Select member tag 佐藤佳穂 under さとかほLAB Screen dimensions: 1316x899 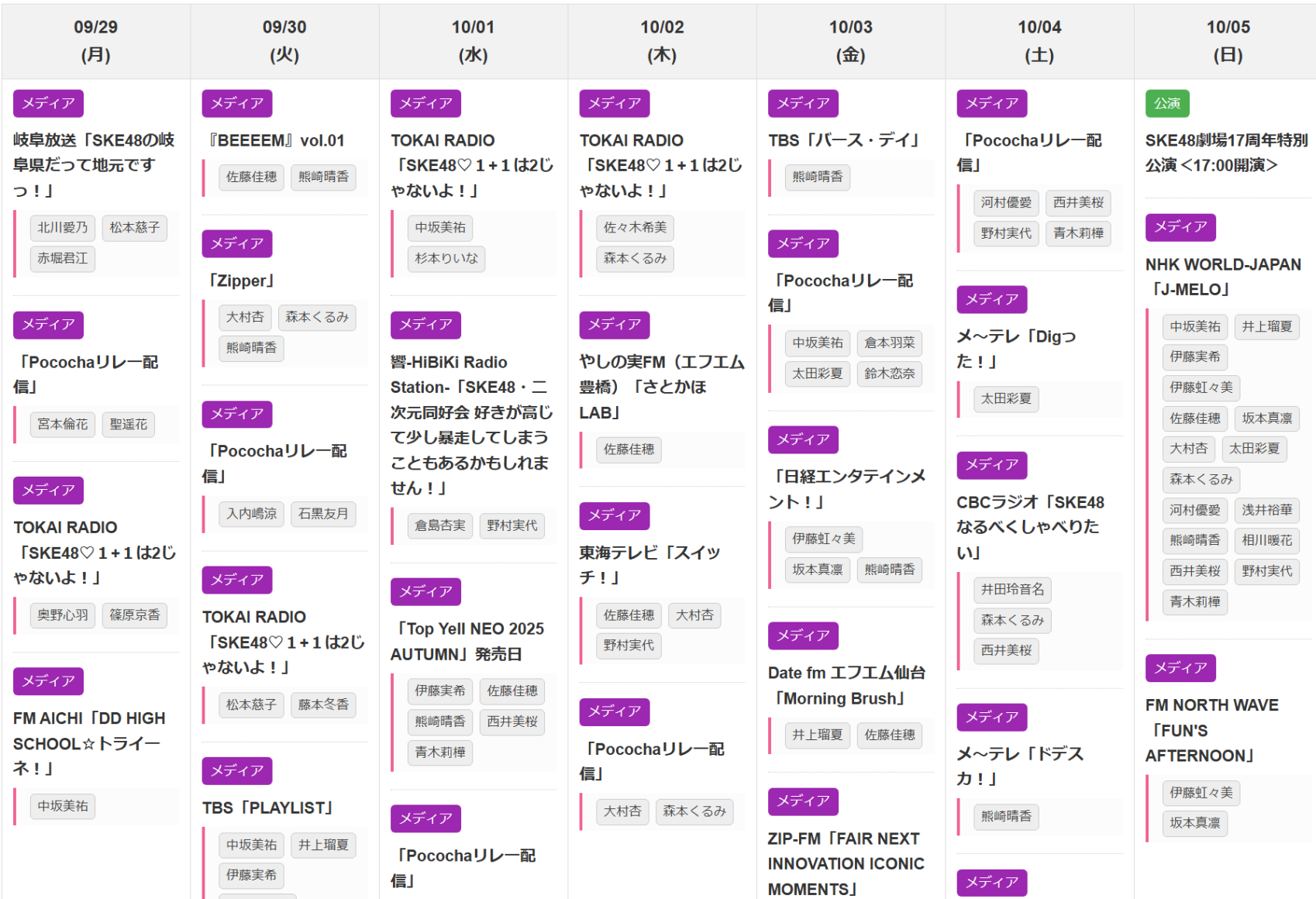(629, 450)
